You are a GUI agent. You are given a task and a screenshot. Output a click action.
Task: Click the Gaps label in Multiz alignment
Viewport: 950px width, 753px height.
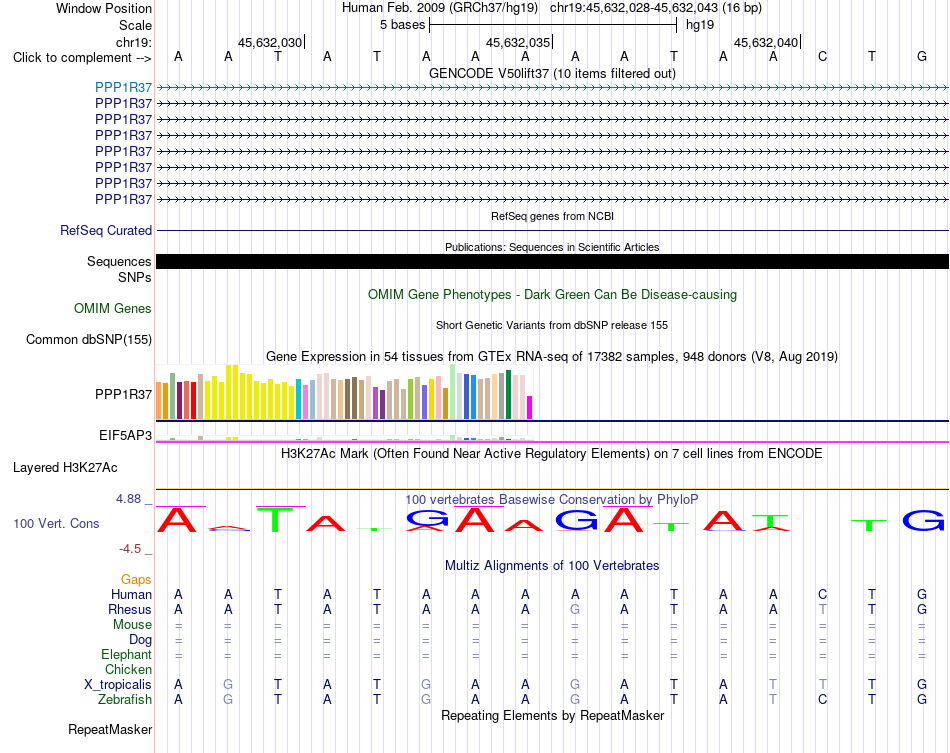(136, 580)
